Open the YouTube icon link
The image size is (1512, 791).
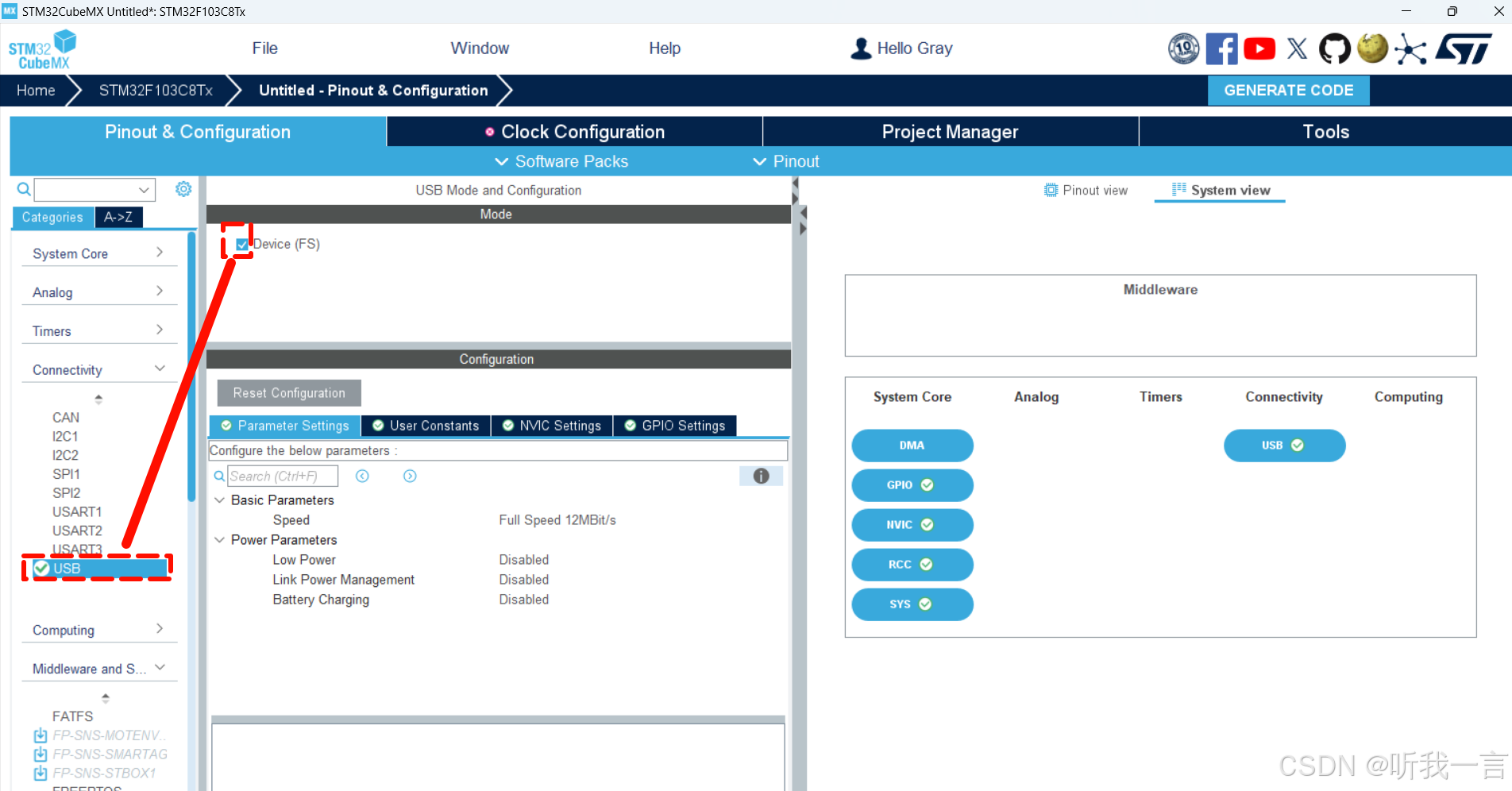pos(1259,48)
